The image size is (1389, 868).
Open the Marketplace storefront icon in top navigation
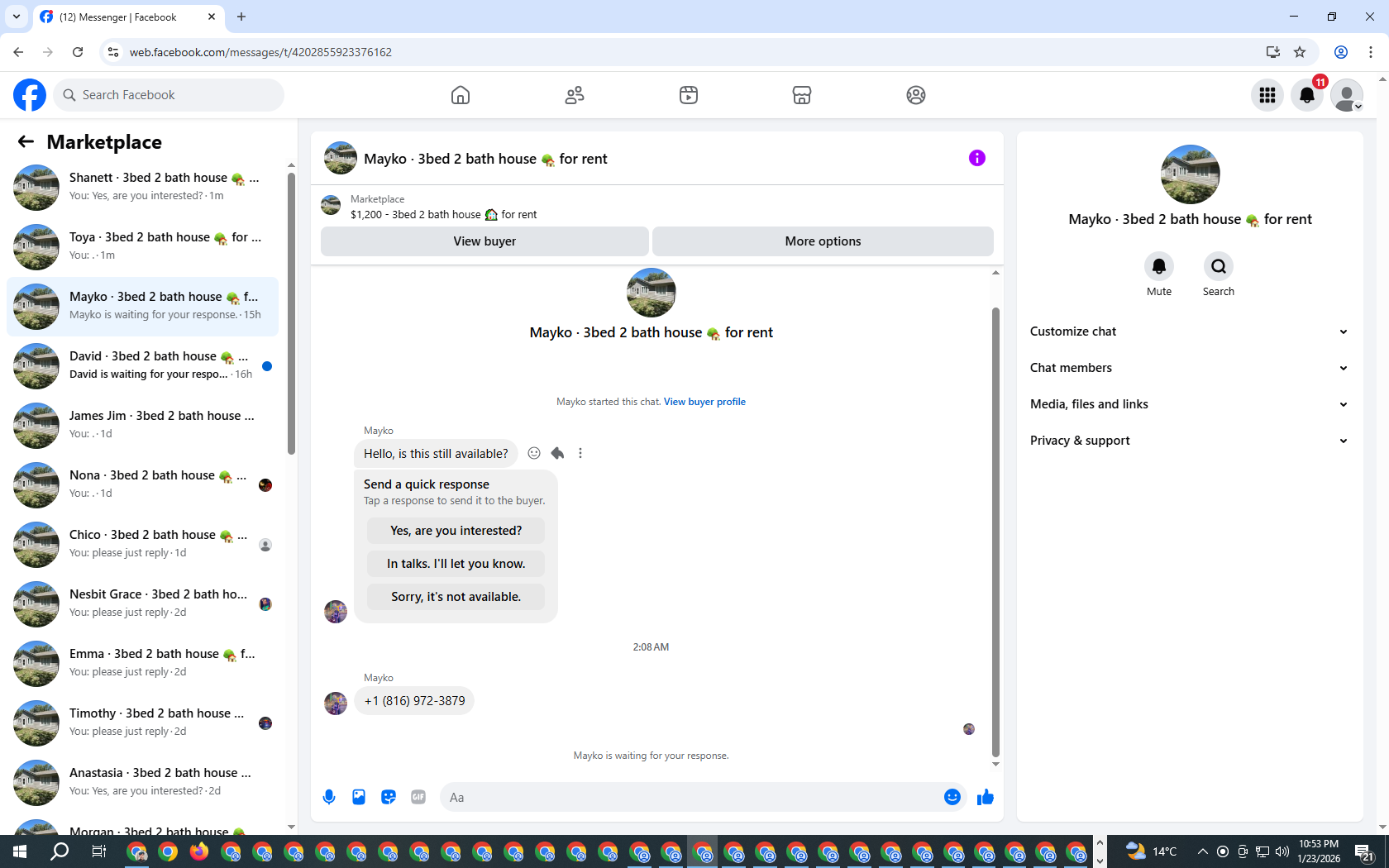(x=802, y=95)
